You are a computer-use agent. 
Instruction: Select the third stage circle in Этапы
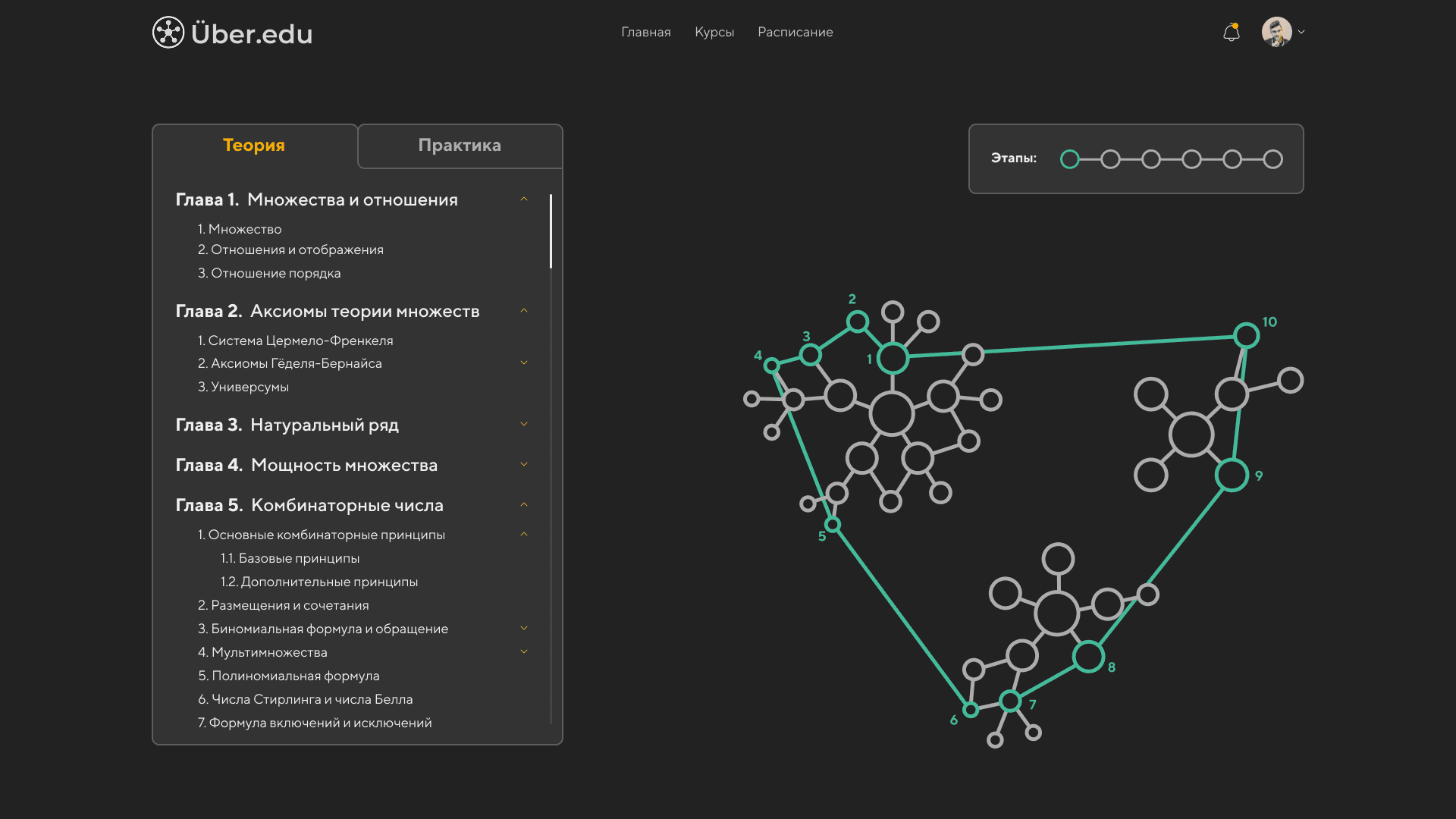pyautogui.click(x=1151, y=159)
